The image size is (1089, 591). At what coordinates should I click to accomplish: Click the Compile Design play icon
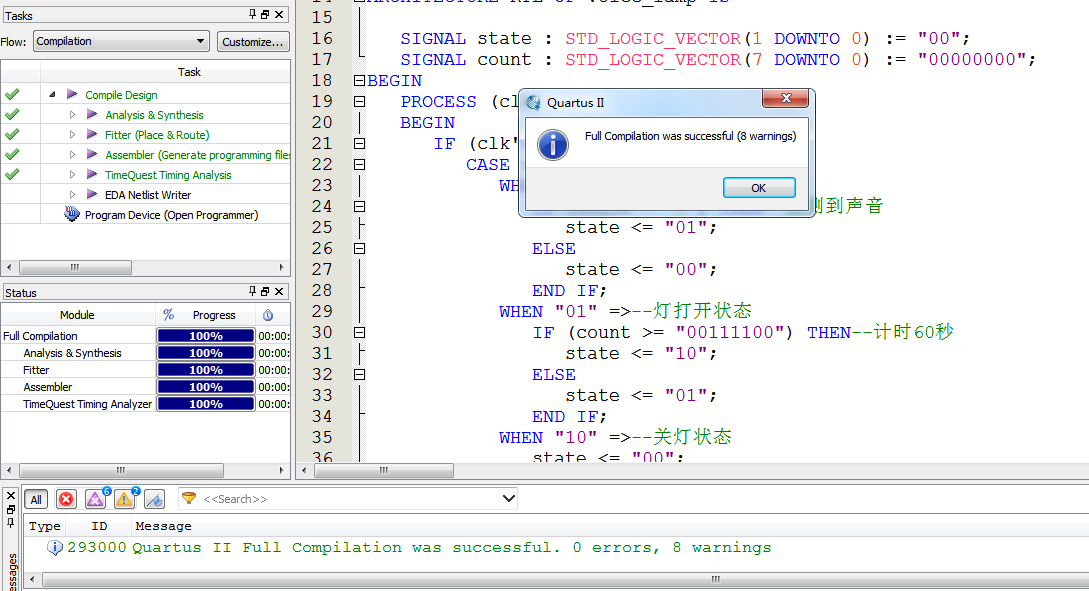click(x=72, y=95)
